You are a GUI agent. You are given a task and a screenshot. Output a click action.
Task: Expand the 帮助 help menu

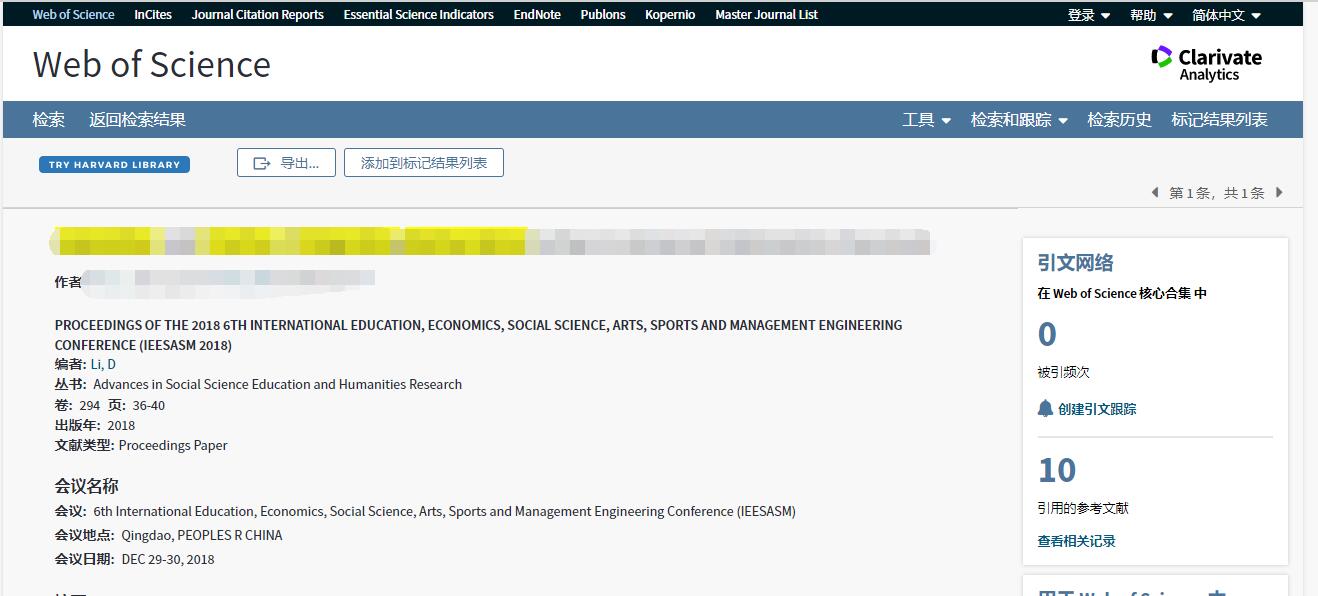click(1150, 15)
